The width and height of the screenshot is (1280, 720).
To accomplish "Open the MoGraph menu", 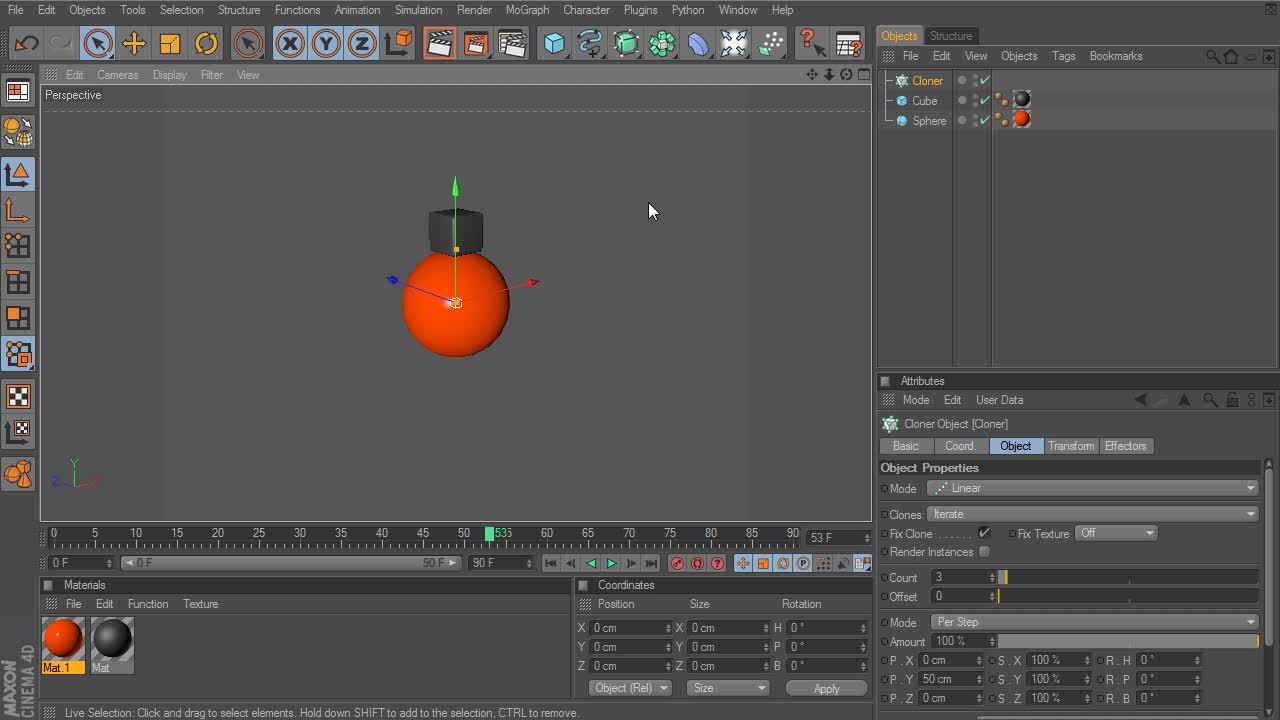I will click(x=527, y=10).
